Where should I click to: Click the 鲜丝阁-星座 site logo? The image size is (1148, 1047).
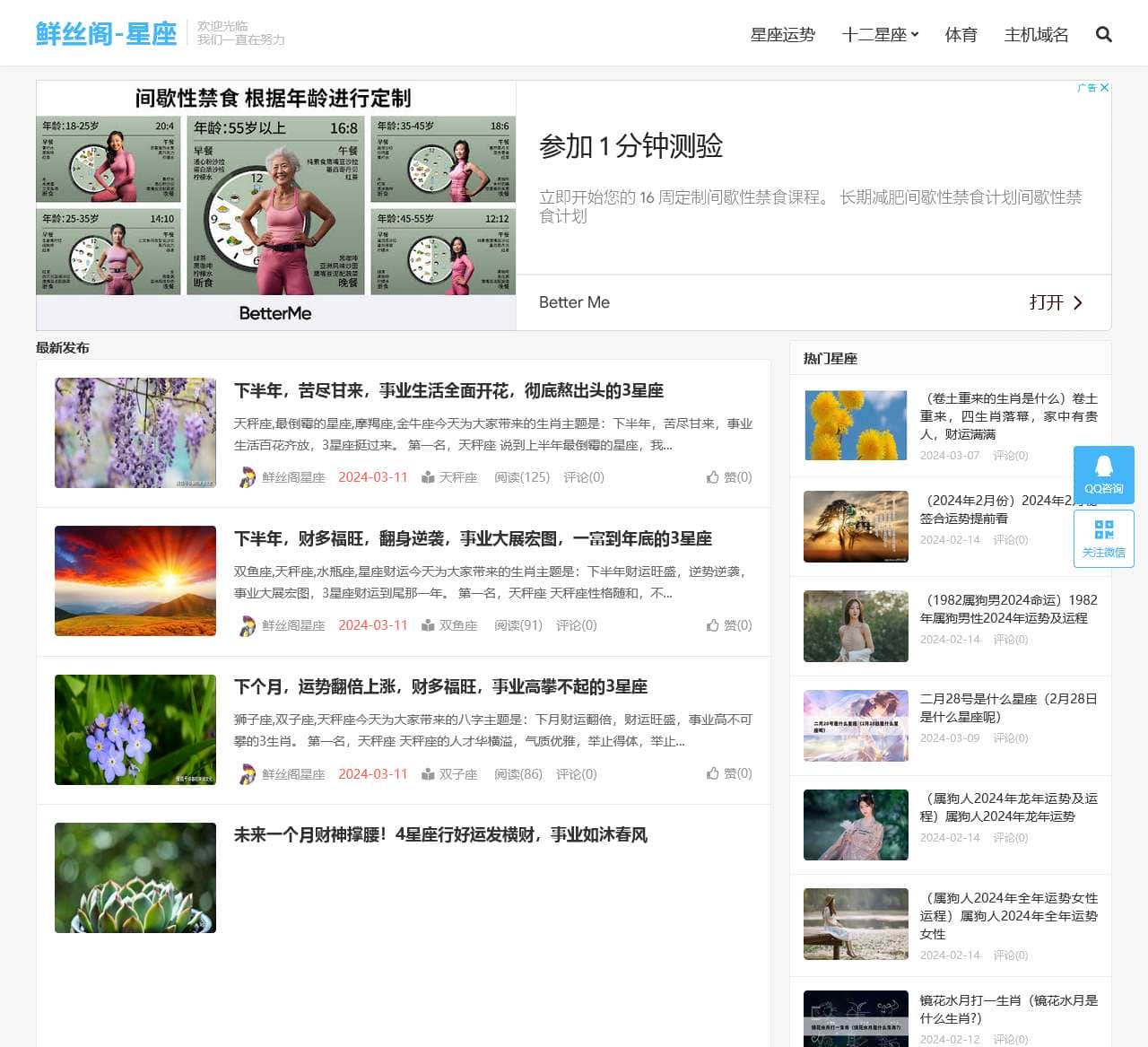[x=107, y=33]
